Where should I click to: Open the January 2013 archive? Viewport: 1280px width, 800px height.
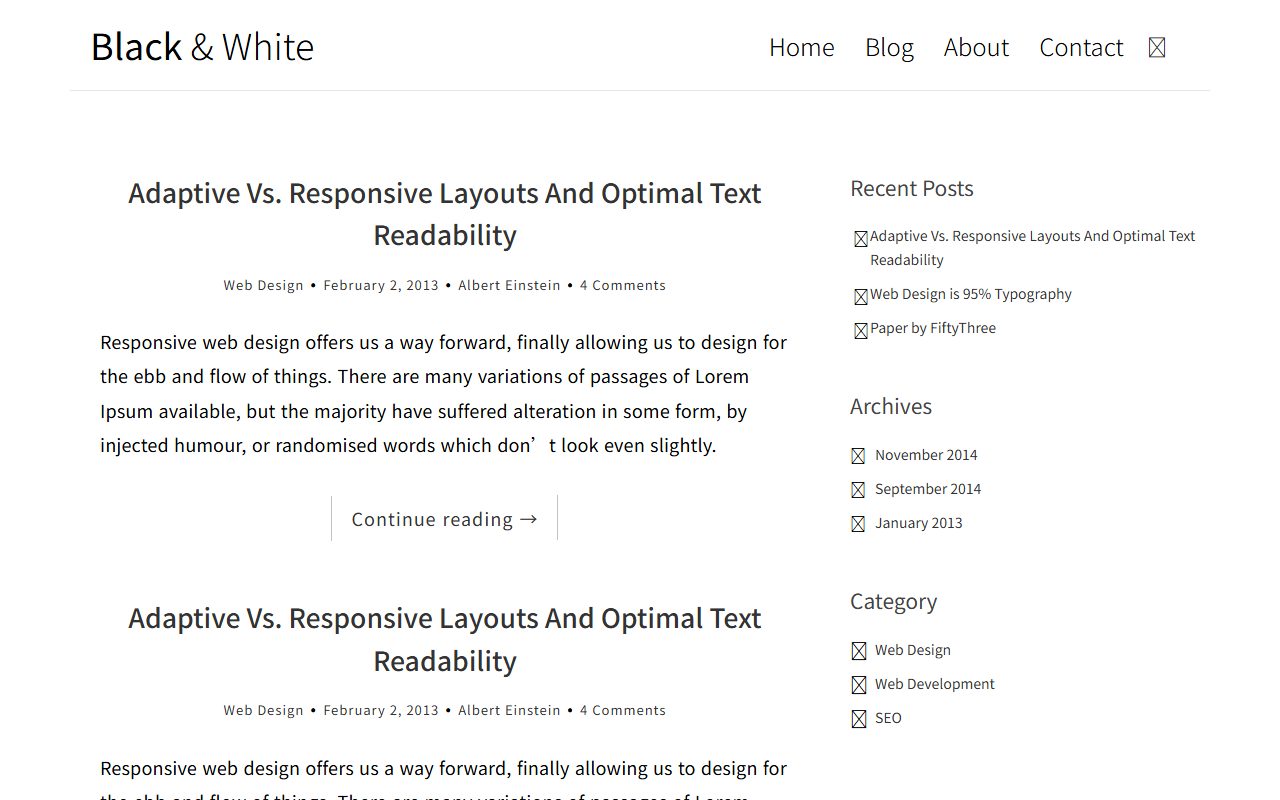pyautogui.click(x=919, y=523)
